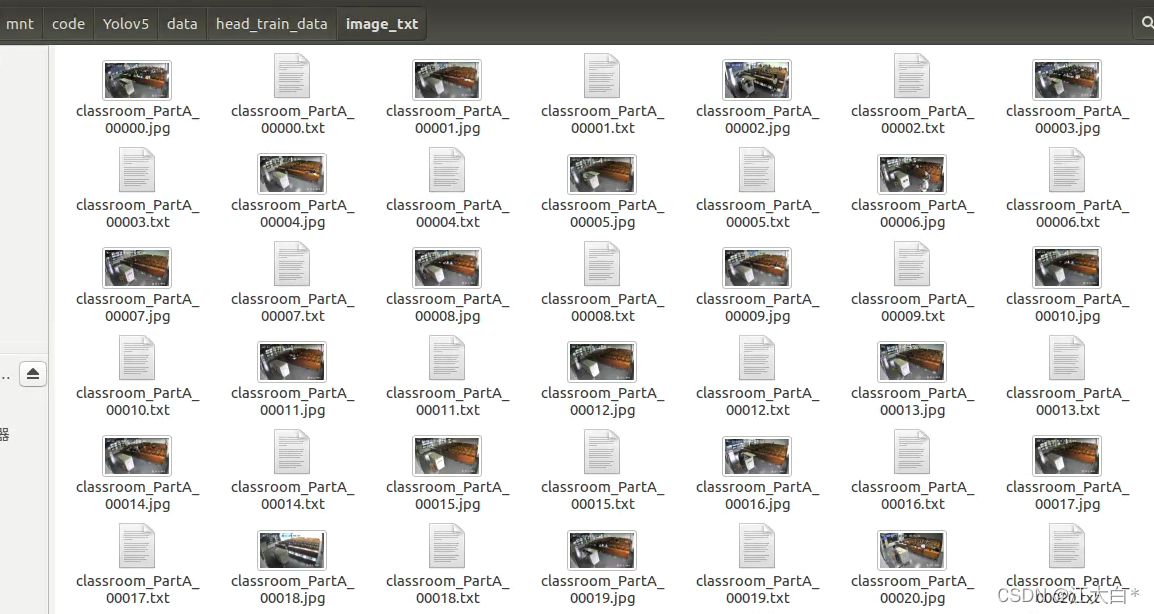Click the file name label classroom_PartA_00015.jpg
Screen dimensions: 1154x614
coord(447,495)
